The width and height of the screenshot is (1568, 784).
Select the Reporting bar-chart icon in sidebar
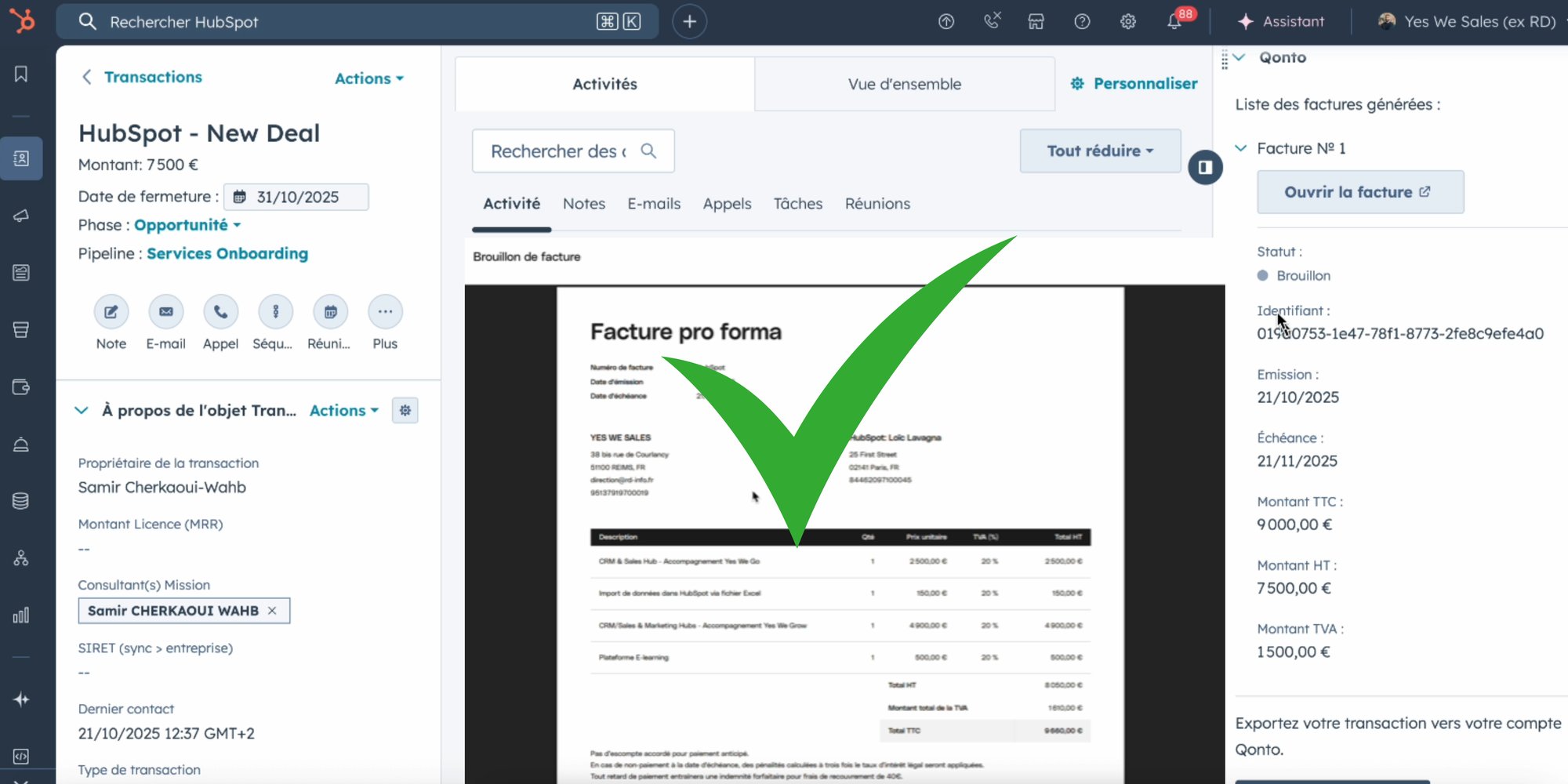coord(21,615)
